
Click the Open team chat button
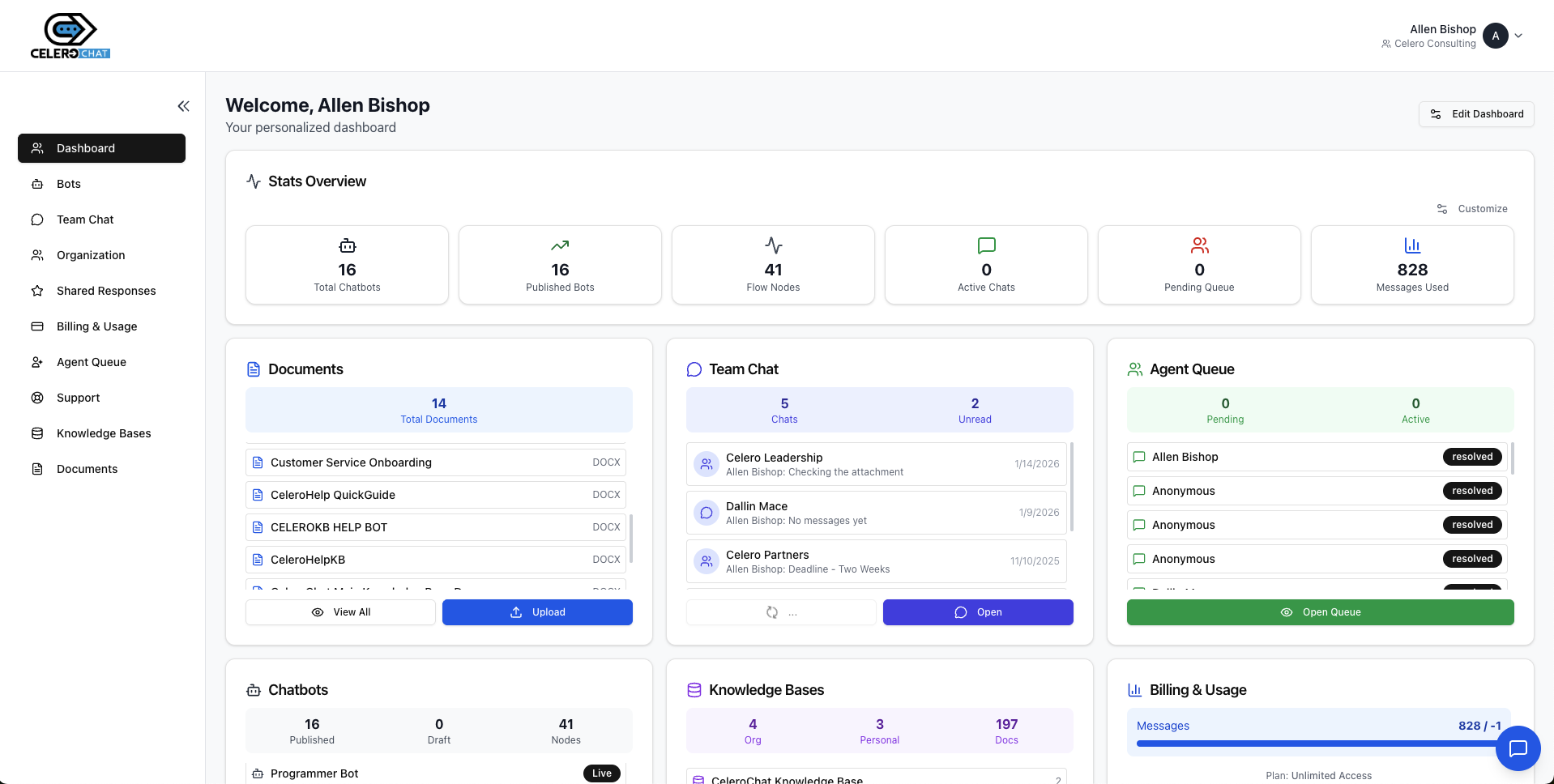(978, 612)
